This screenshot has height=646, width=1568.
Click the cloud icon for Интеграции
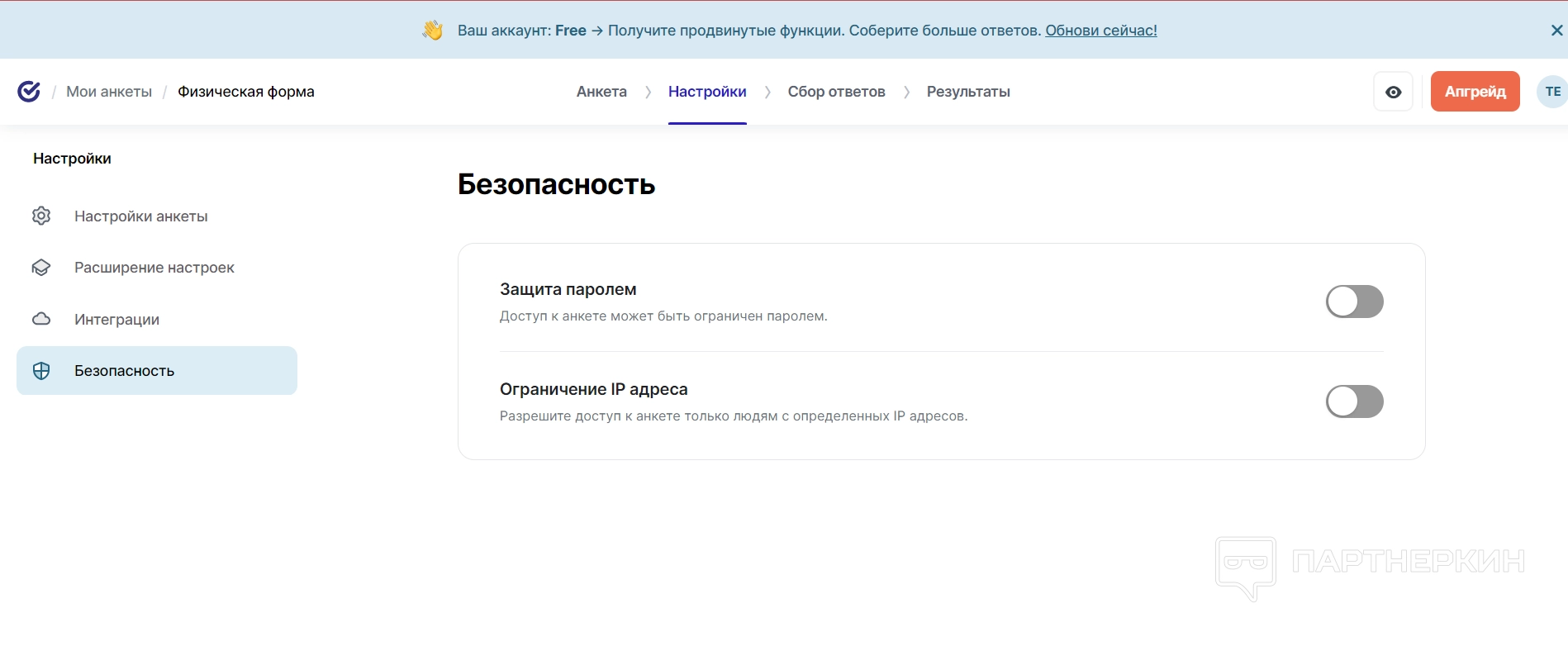point(41,319)
